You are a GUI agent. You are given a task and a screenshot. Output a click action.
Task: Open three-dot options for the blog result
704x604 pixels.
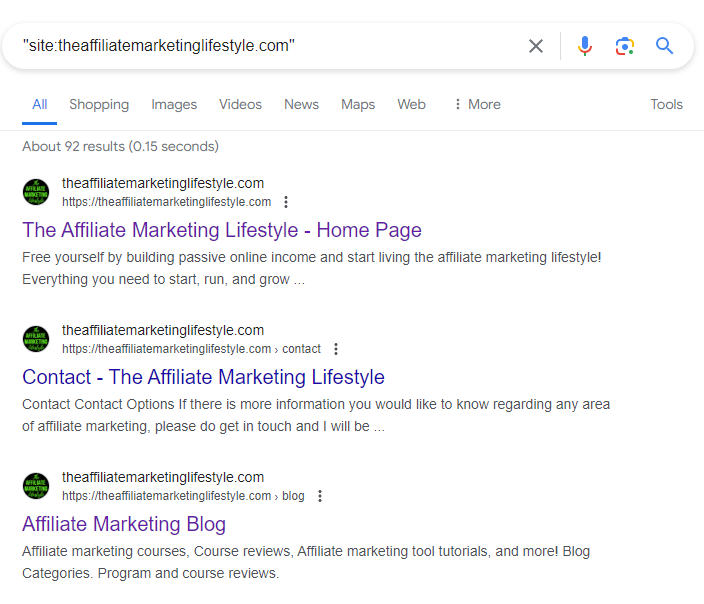pyautogui.click(x=319, y=496)
